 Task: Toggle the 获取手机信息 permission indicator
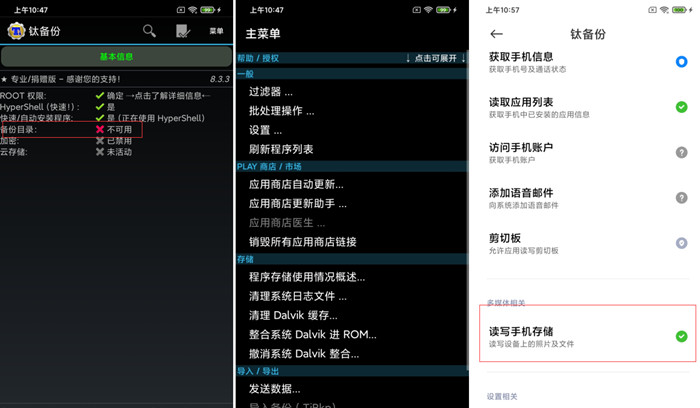tap(681, 62)
